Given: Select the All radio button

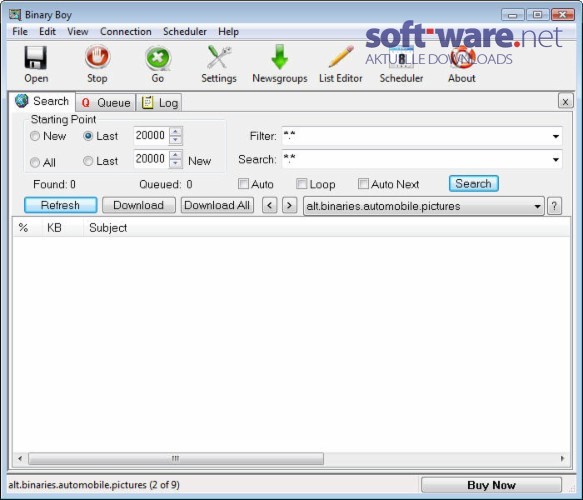Looking at the screenshot, I should coord(35,162).
